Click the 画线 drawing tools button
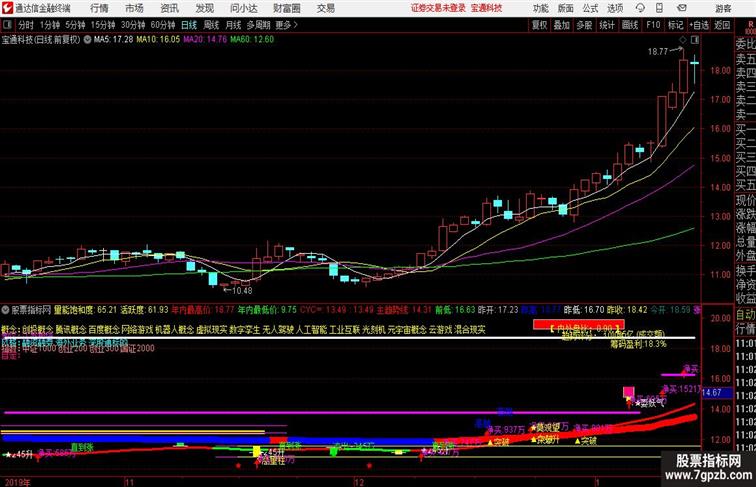Screen dimensions: 756x487 click(x=630, y=25)
